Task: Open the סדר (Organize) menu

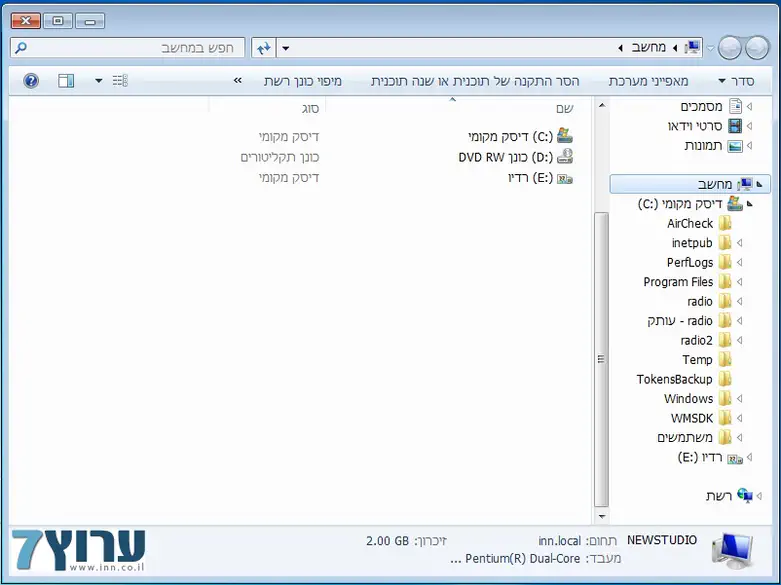Action: coord(736,80)
